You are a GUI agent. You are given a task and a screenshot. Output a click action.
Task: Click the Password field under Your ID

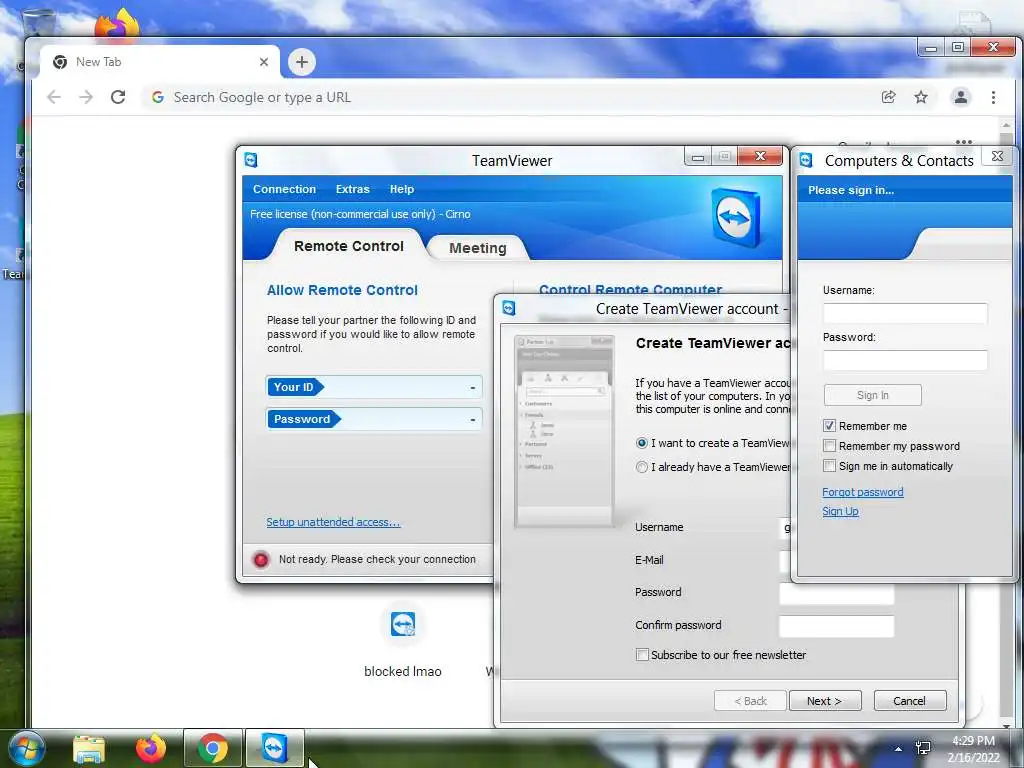click(x=374, y=419)
